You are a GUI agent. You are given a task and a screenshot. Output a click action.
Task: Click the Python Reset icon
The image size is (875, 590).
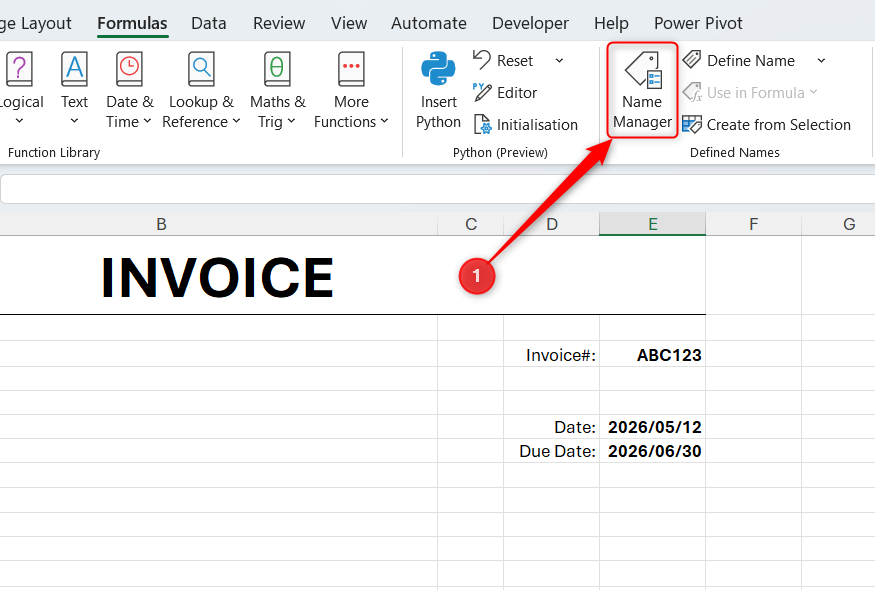[482, 60]
